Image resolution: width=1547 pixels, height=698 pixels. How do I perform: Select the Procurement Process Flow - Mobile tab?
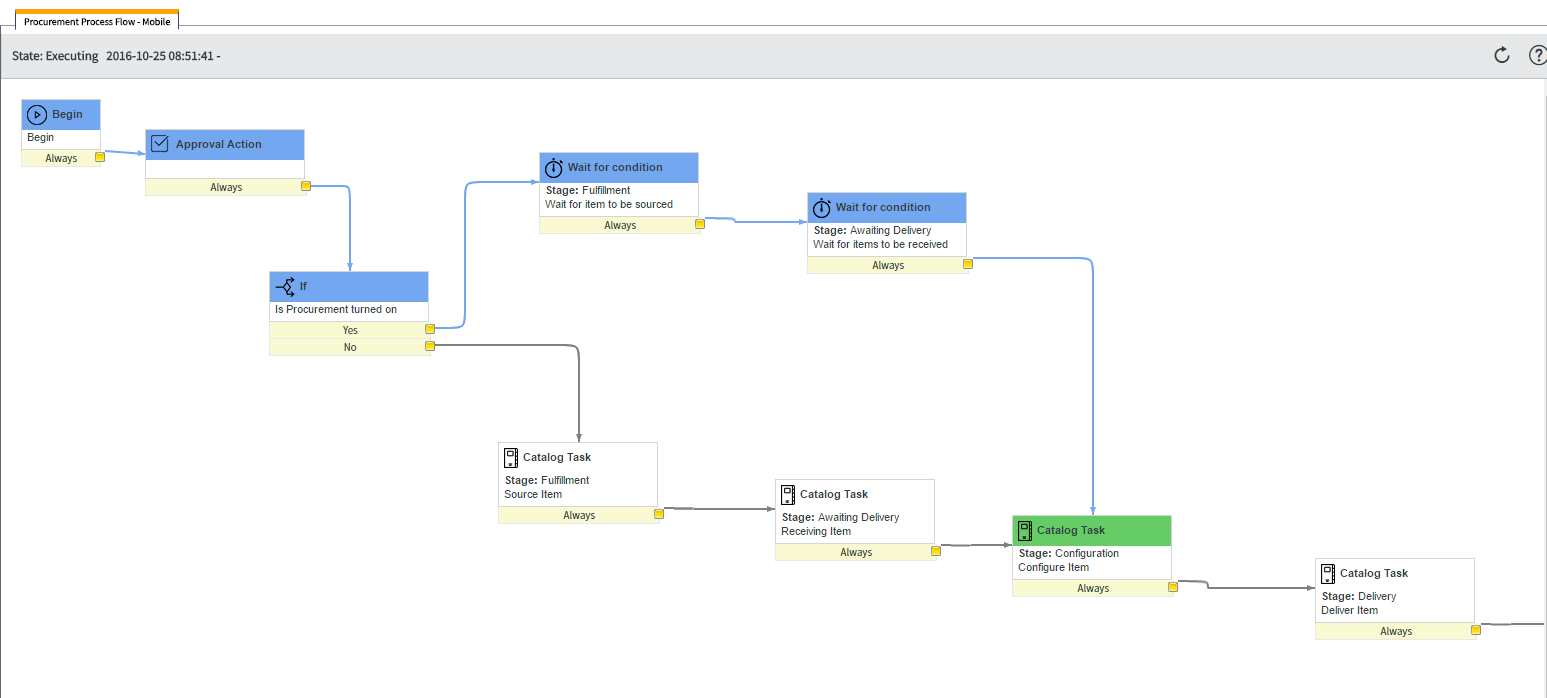point(97,21)
